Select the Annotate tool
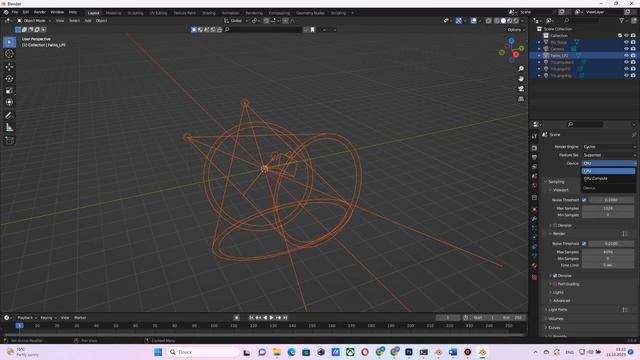The image size is (640, 360). (x=9, y=116)
